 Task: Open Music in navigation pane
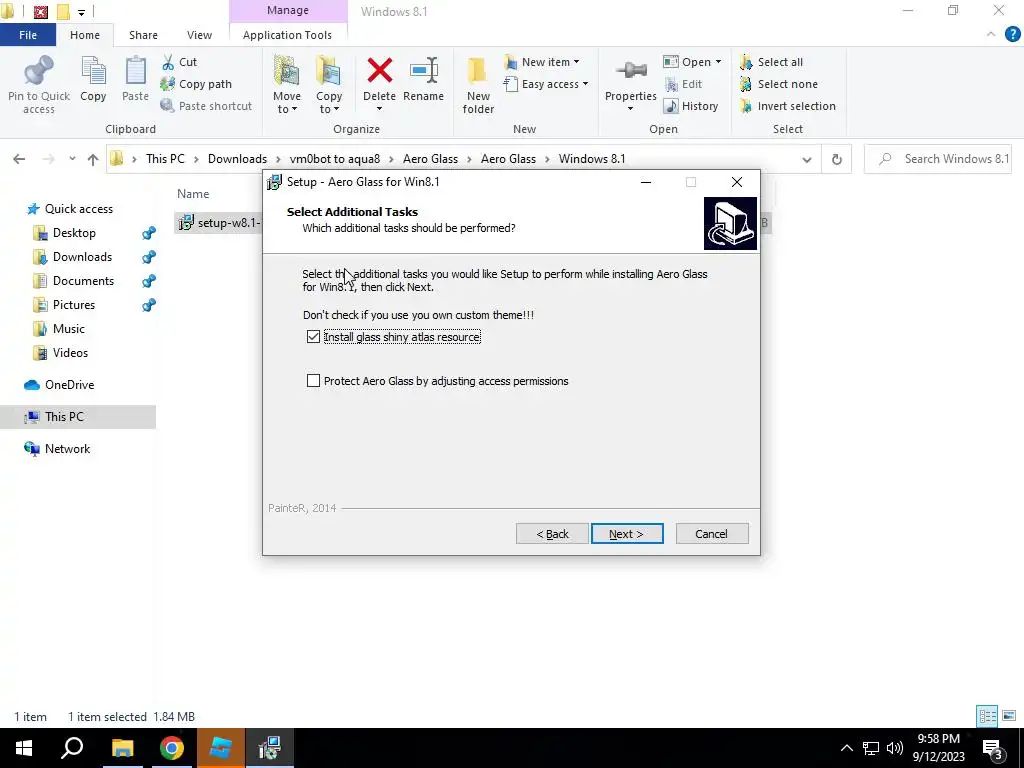point(60,329)
